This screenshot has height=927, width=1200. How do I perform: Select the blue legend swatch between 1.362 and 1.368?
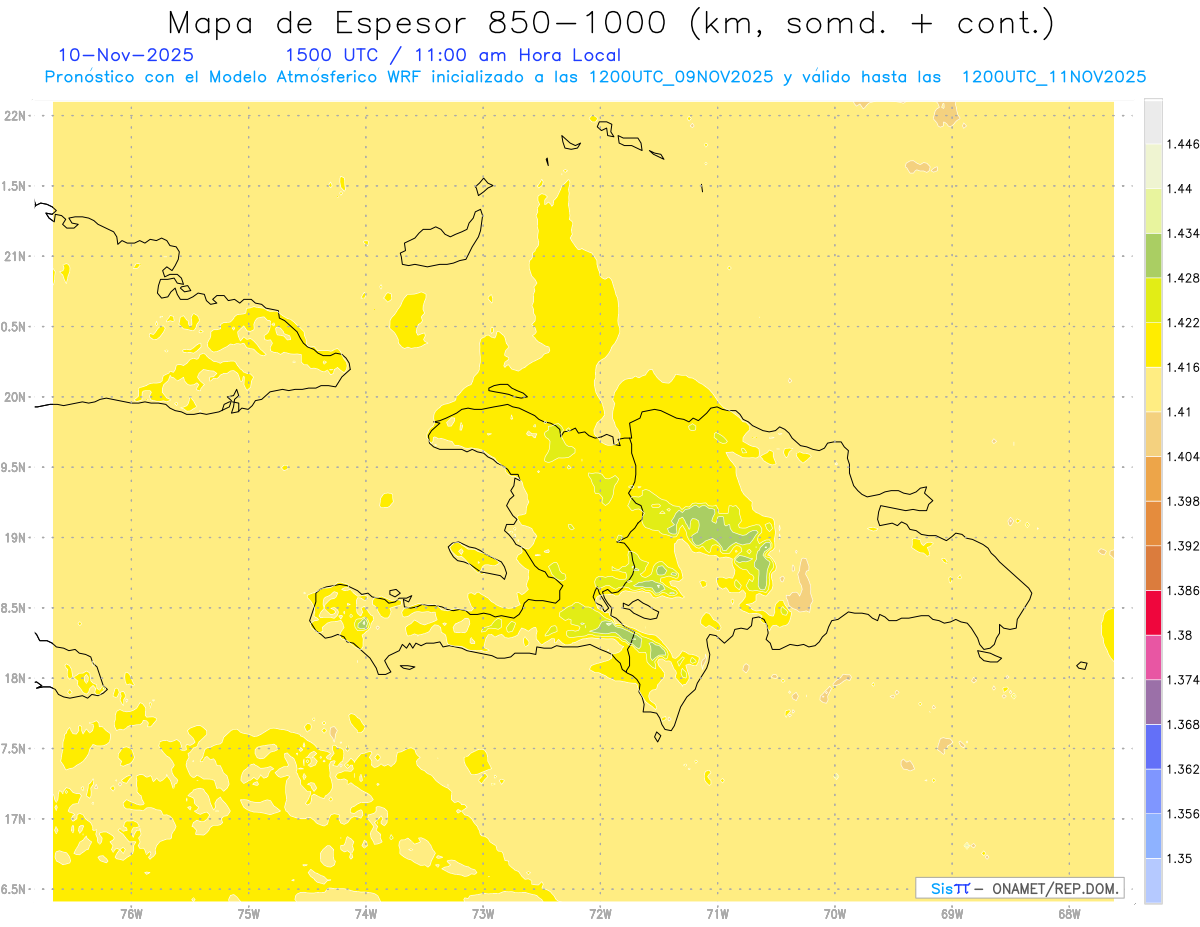point(1153,747)
